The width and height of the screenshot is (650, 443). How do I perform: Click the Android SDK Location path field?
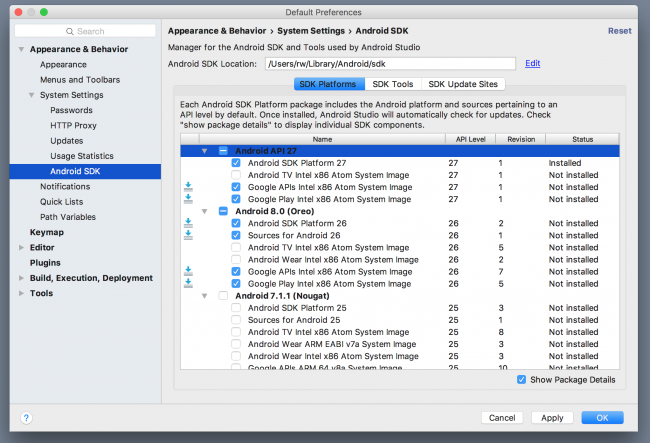(x=390, y=63)
